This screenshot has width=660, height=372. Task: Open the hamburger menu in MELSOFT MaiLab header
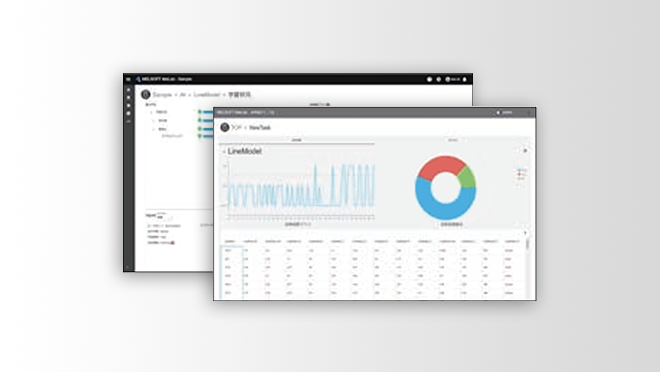coord(128,79)
